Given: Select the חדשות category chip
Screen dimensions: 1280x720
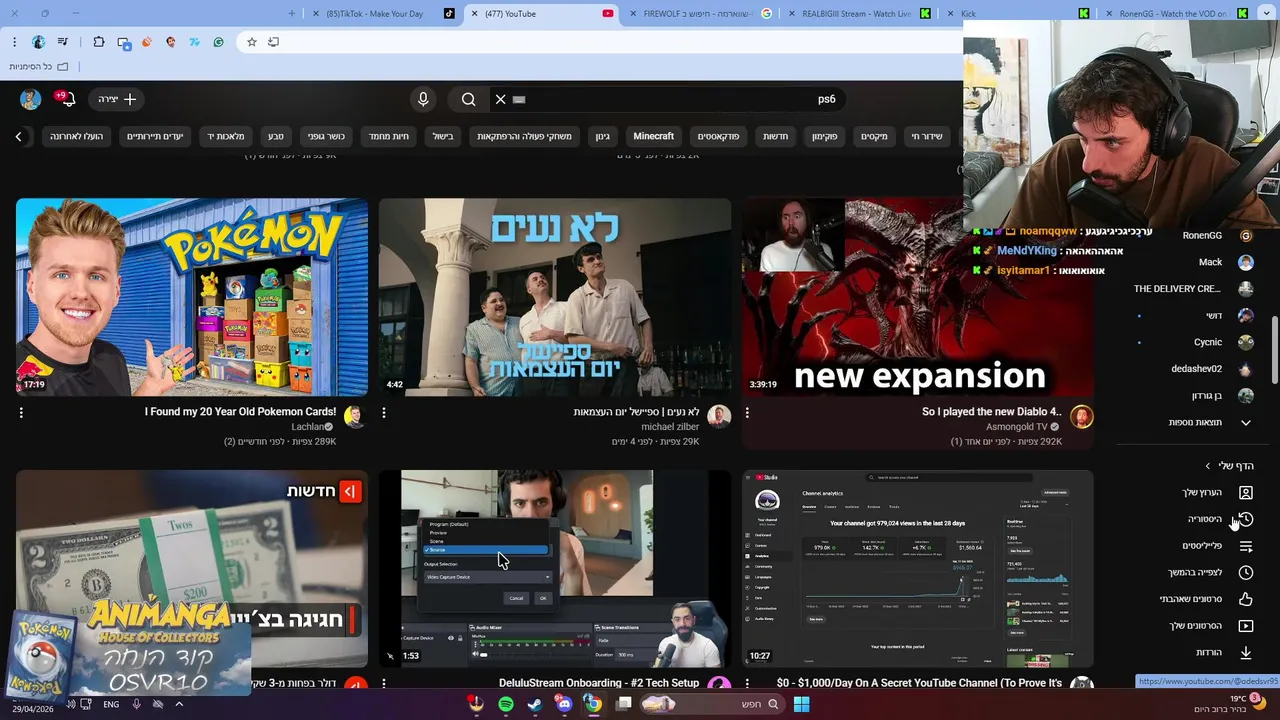Looking at the screenshot, I should click(776, 136).
